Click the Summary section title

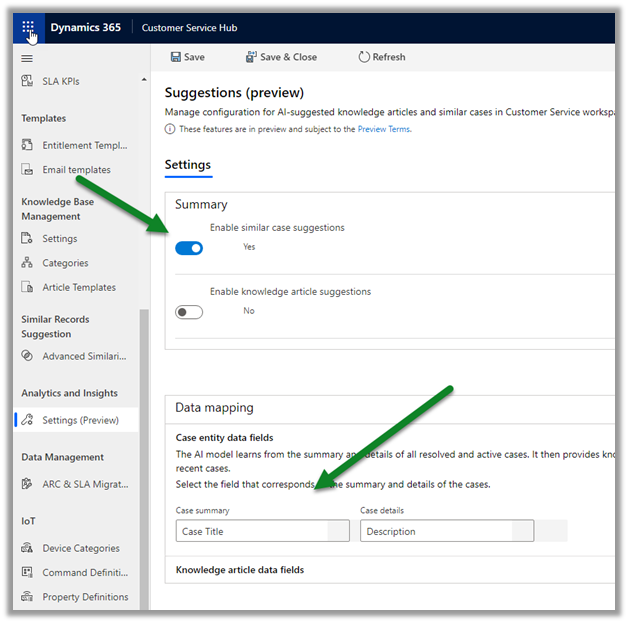pos(201,204)
